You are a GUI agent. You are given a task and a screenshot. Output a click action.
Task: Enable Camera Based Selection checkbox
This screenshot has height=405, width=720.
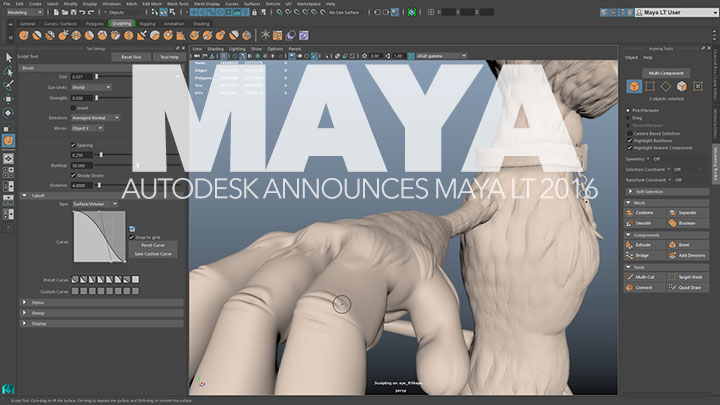coord(630,133)
